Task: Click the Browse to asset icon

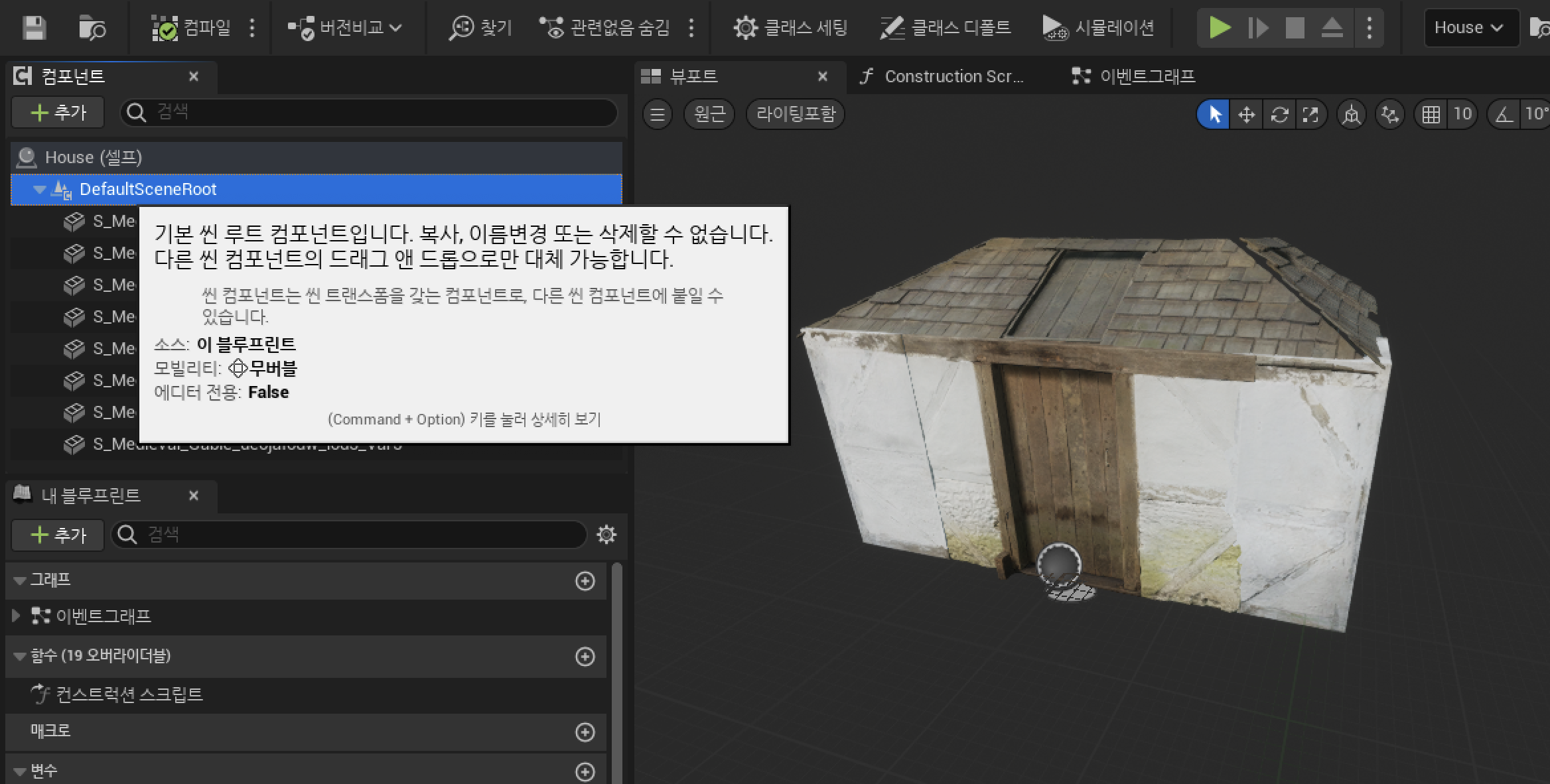Action: [92, 28]
